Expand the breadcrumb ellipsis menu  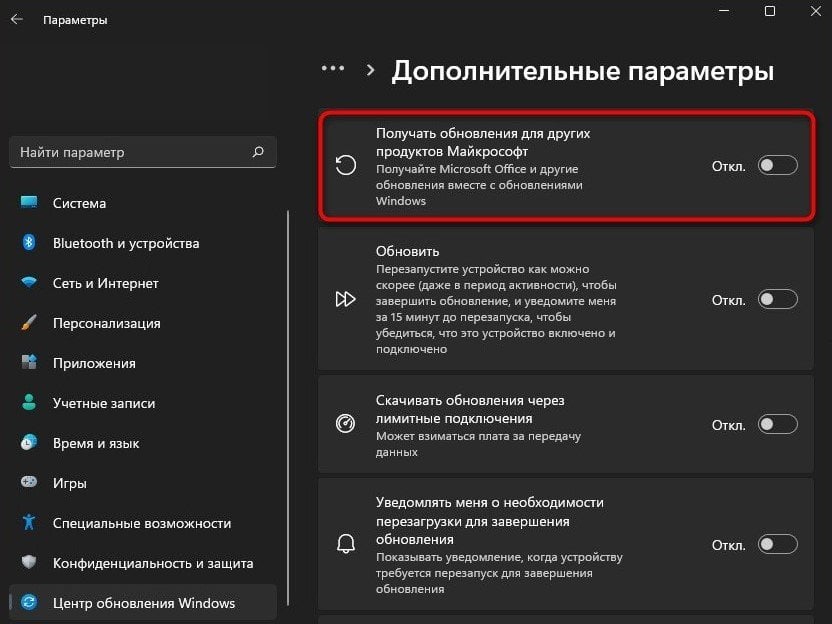pos(333,68)
